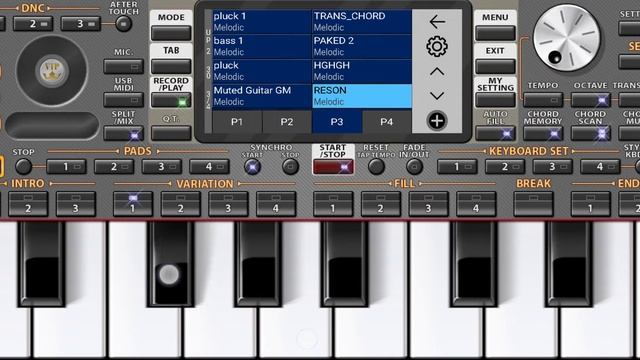Toggle the CHORD MEMORY button

(x=543, y=133)
